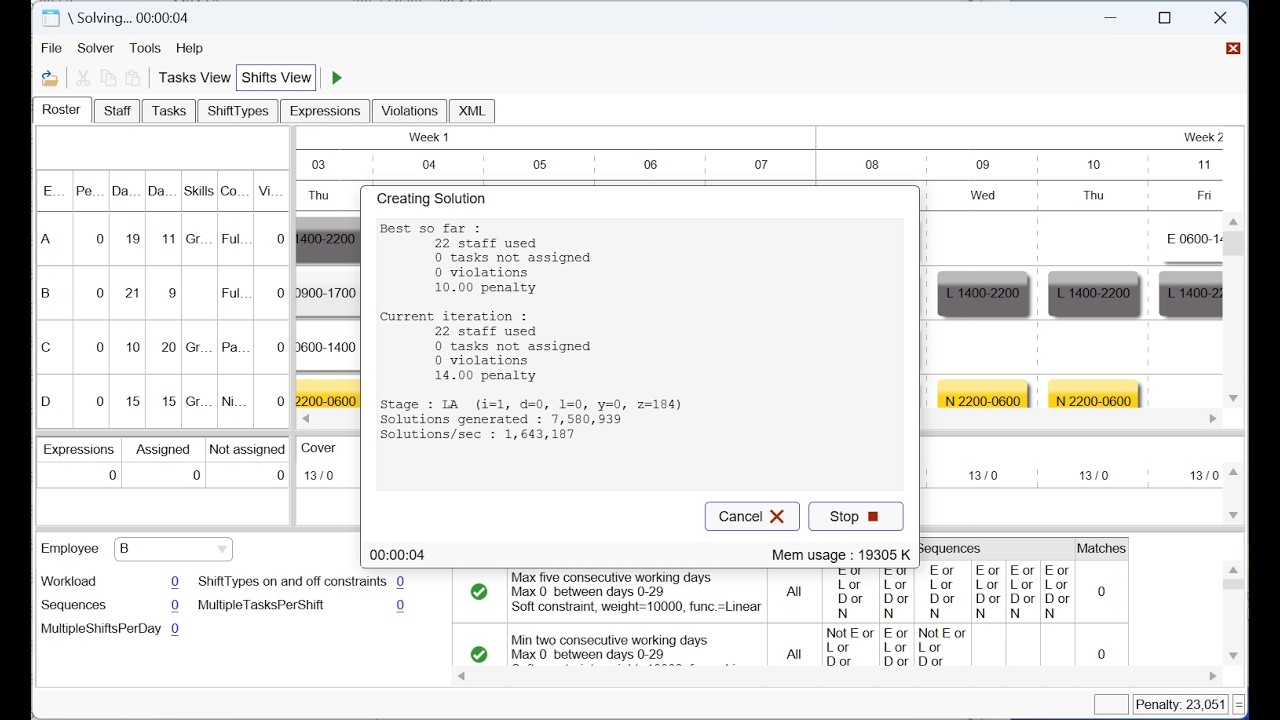The width and height of the screenshot is (1280, 720).
Task: Click the MultipleTasksPerShift count link
Action: pyautogui.click(x=400, y=605)
